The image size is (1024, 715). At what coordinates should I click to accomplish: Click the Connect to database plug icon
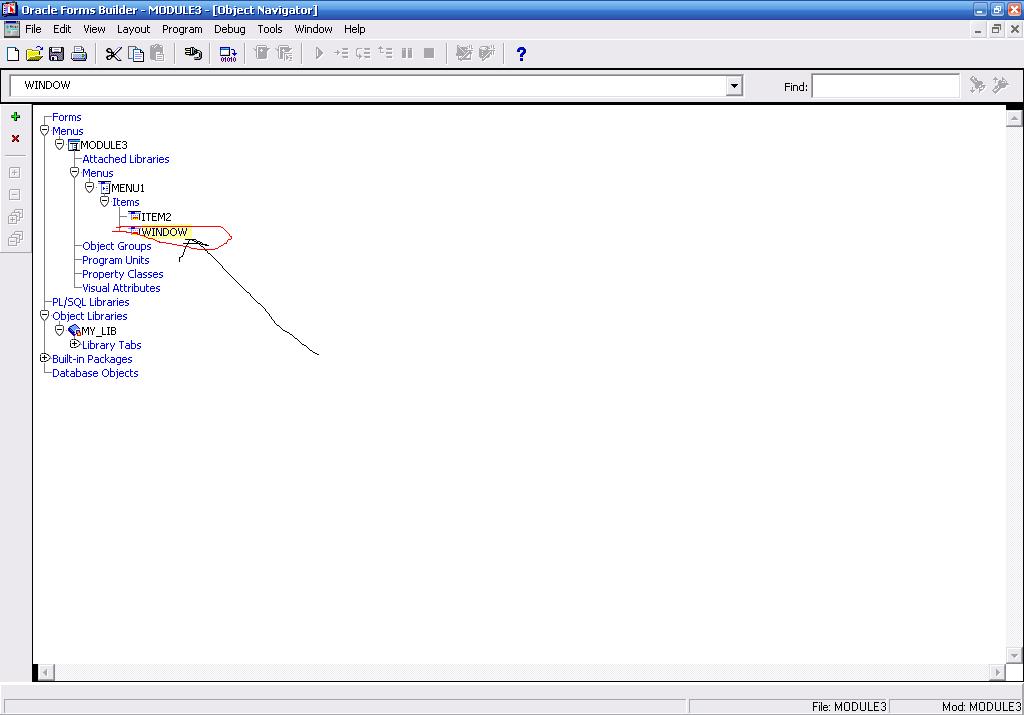click(x=193, y=54)
